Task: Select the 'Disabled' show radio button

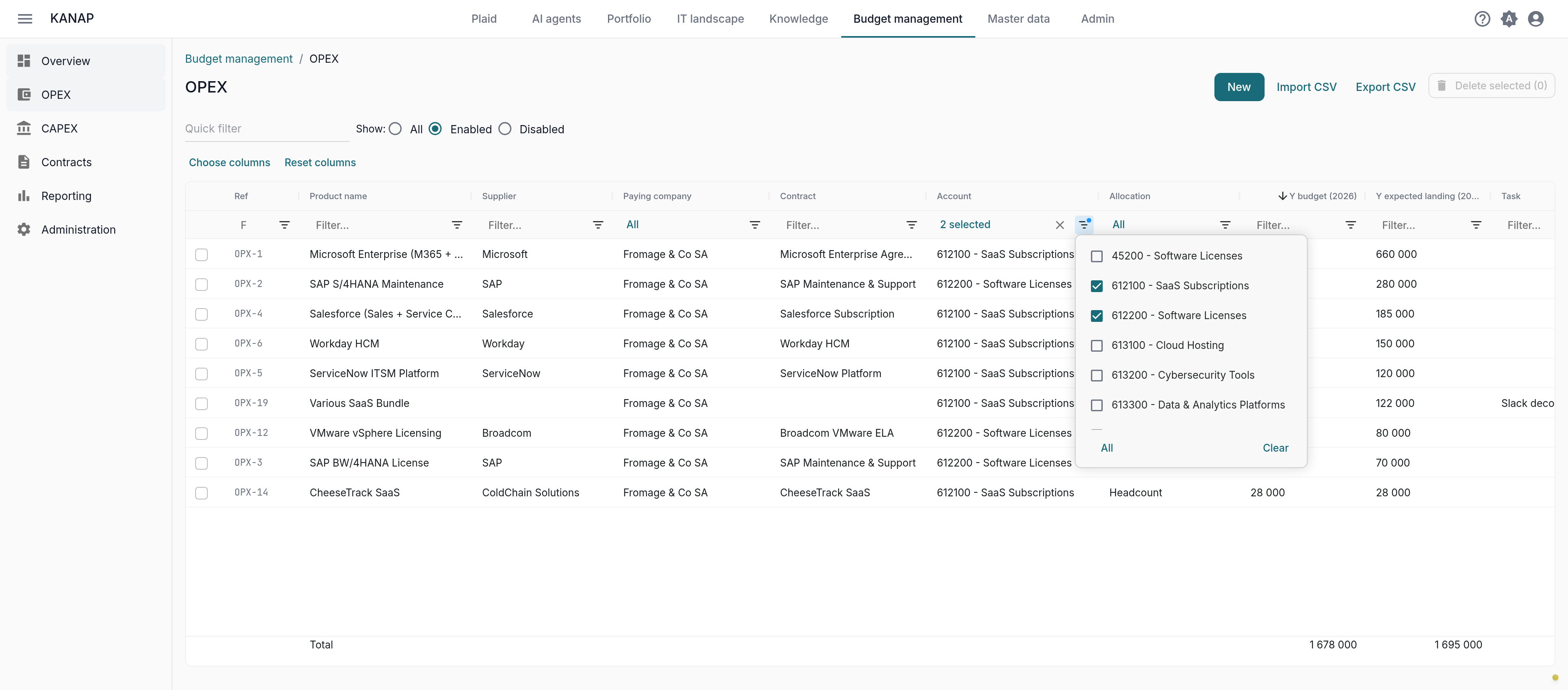Action: [505, 129]
